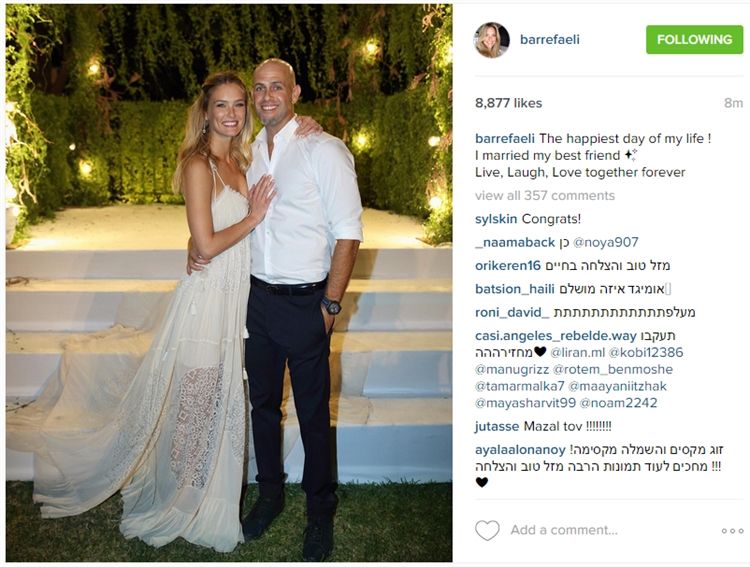This screenshot has height=567, width=750.
Task: Open barrefaeli username beside the avatar
Action: [x=550, y=39]
